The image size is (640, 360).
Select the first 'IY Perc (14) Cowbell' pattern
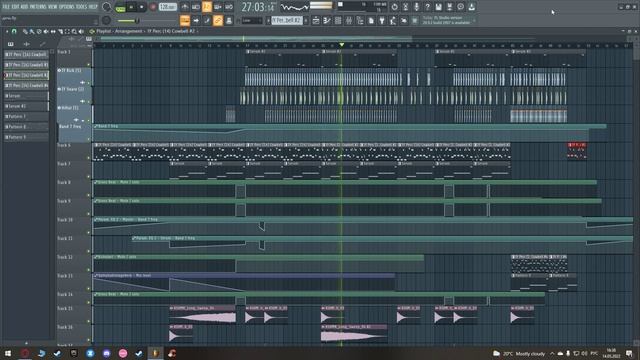pyautogui.click(x=26, y=54)
